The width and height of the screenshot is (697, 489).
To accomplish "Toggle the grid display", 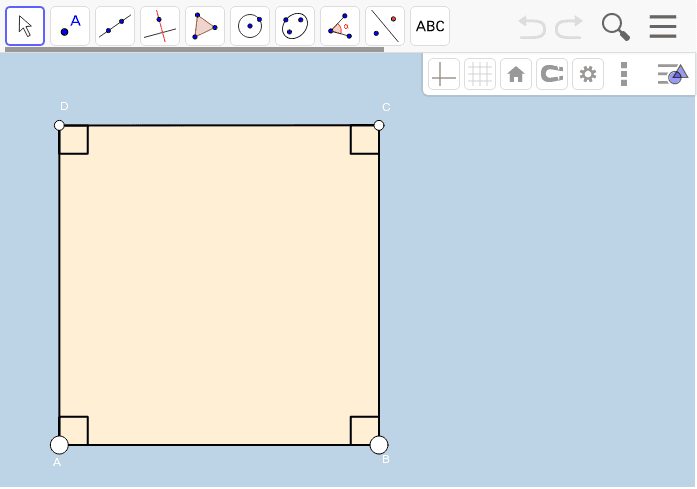I will coord(480,74).
